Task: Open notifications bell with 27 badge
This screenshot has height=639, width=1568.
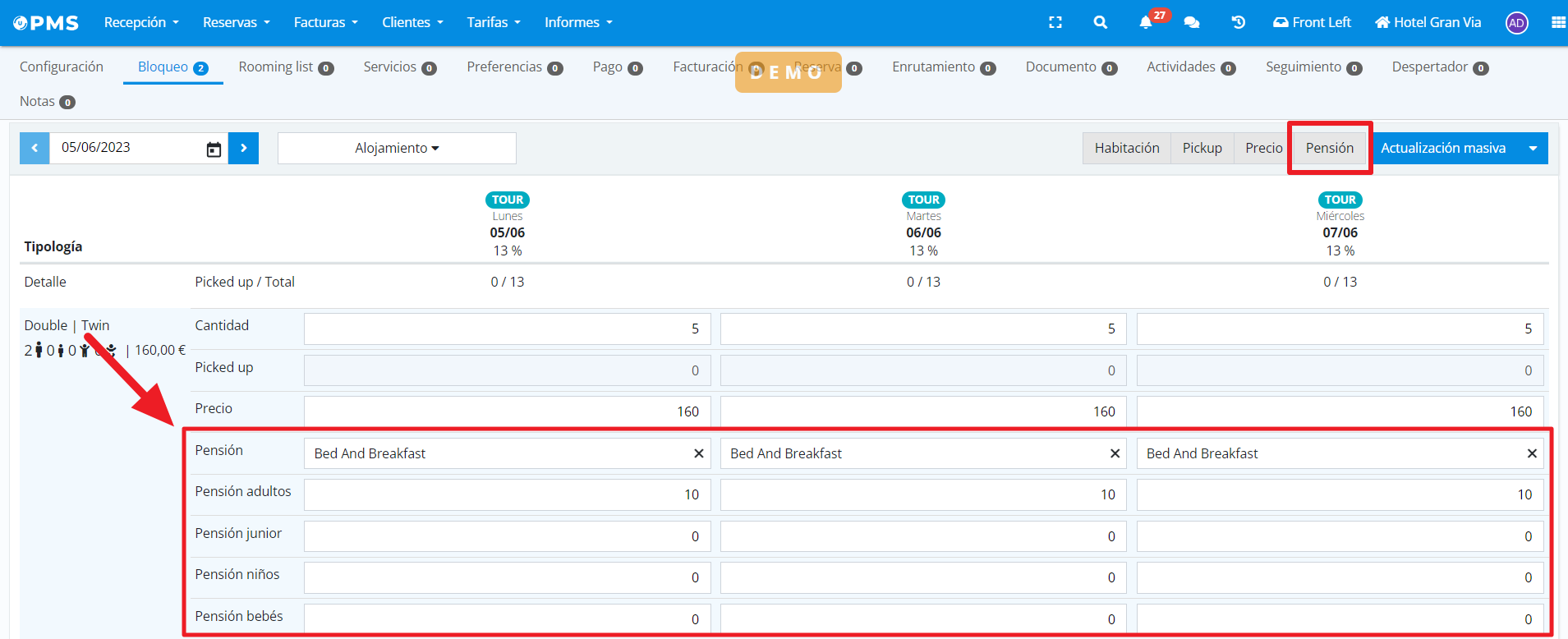Action: [1146, 23]
